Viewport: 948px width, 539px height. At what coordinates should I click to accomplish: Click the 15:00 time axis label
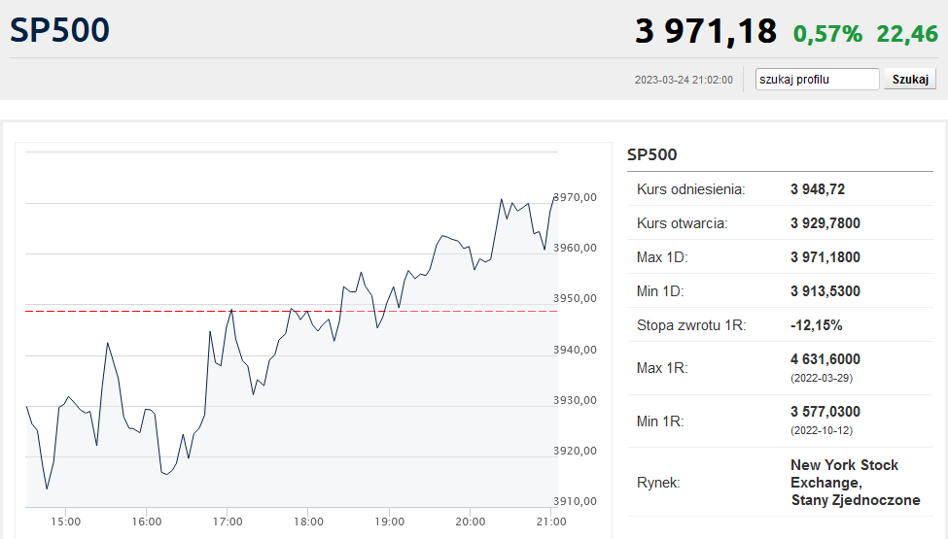pyautogui.click(x=65, y=521)
